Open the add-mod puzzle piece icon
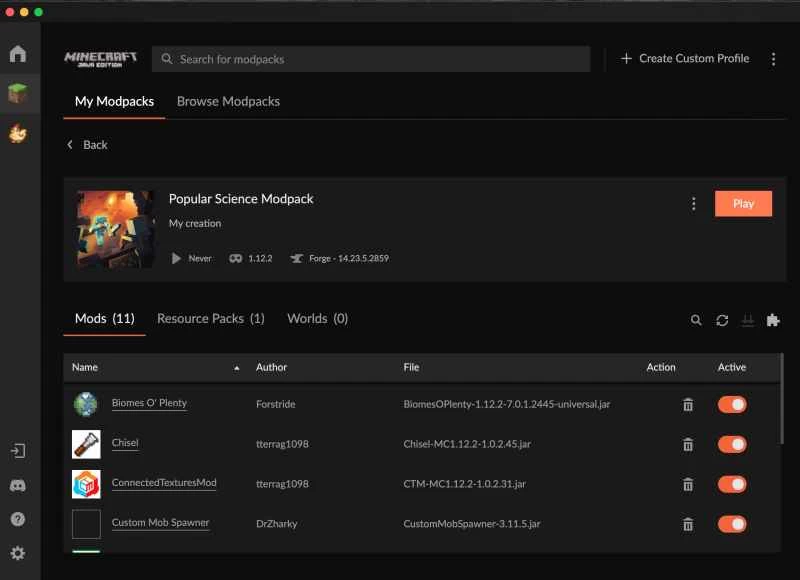The height and width of the screenshot is (580, 800). point(773,320)
